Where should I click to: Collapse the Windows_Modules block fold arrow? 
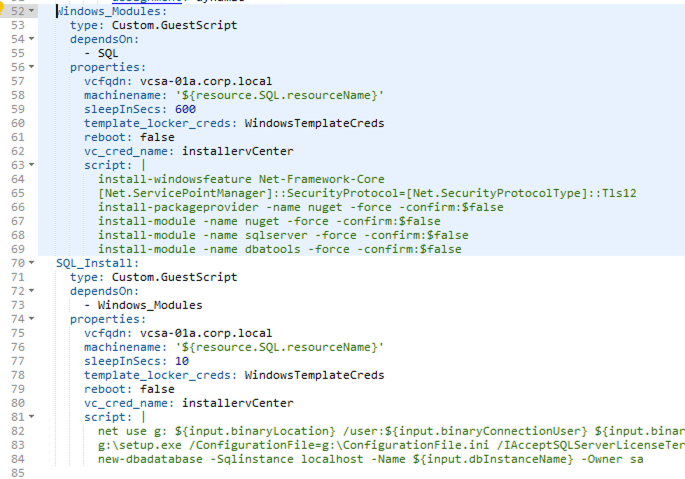[32, 10]
